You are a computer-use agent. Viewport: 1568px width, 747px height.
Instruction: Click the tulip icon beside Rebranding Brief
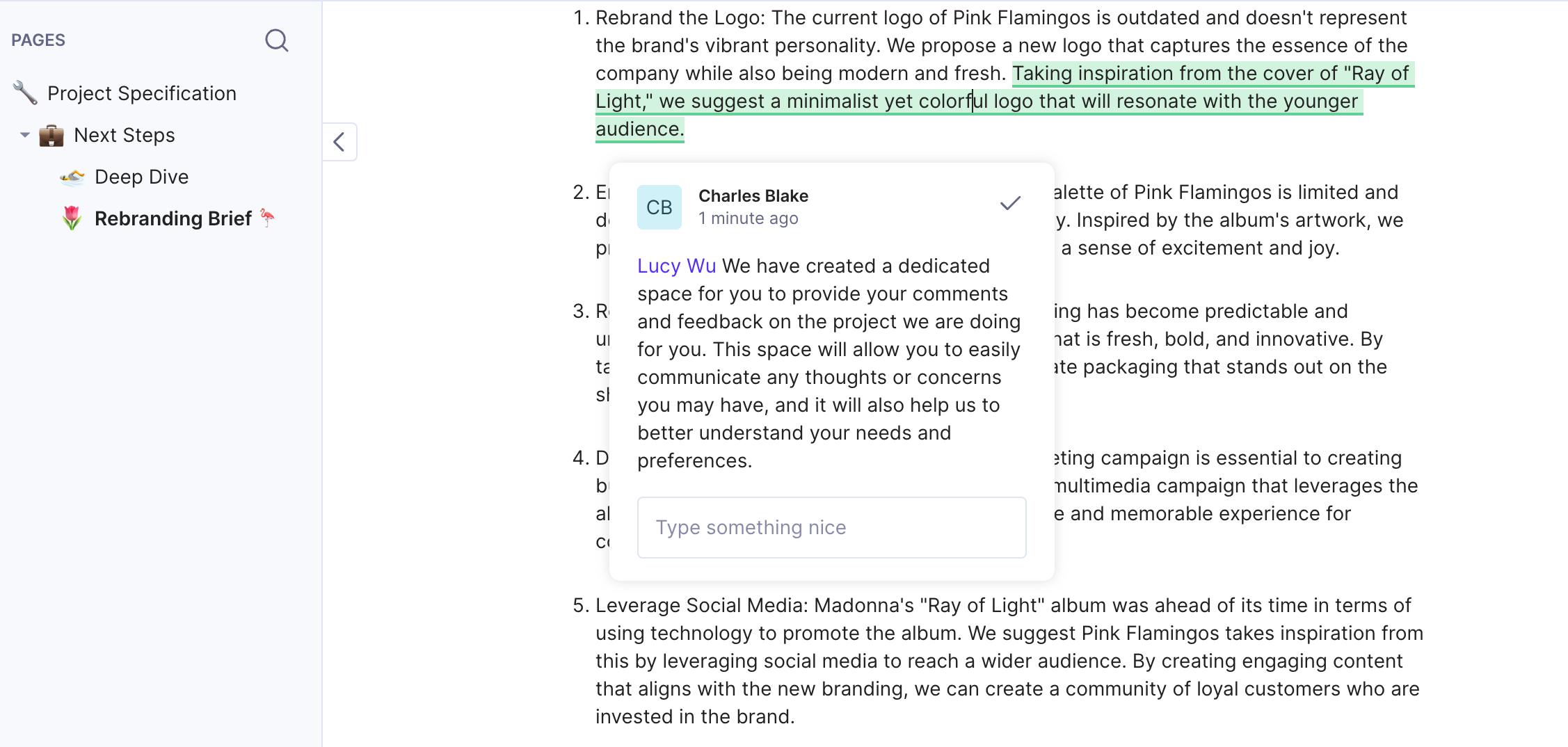click(x=72, y=218)
